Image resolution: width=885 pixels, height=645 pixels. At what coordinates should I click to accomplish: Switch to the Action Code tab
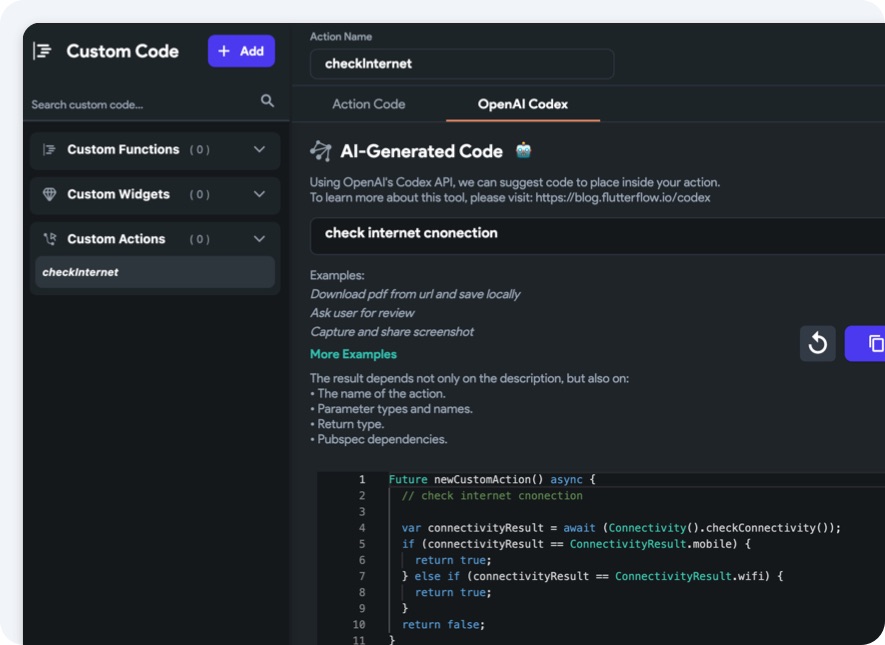pyautogui.click(x=368, y=104)
